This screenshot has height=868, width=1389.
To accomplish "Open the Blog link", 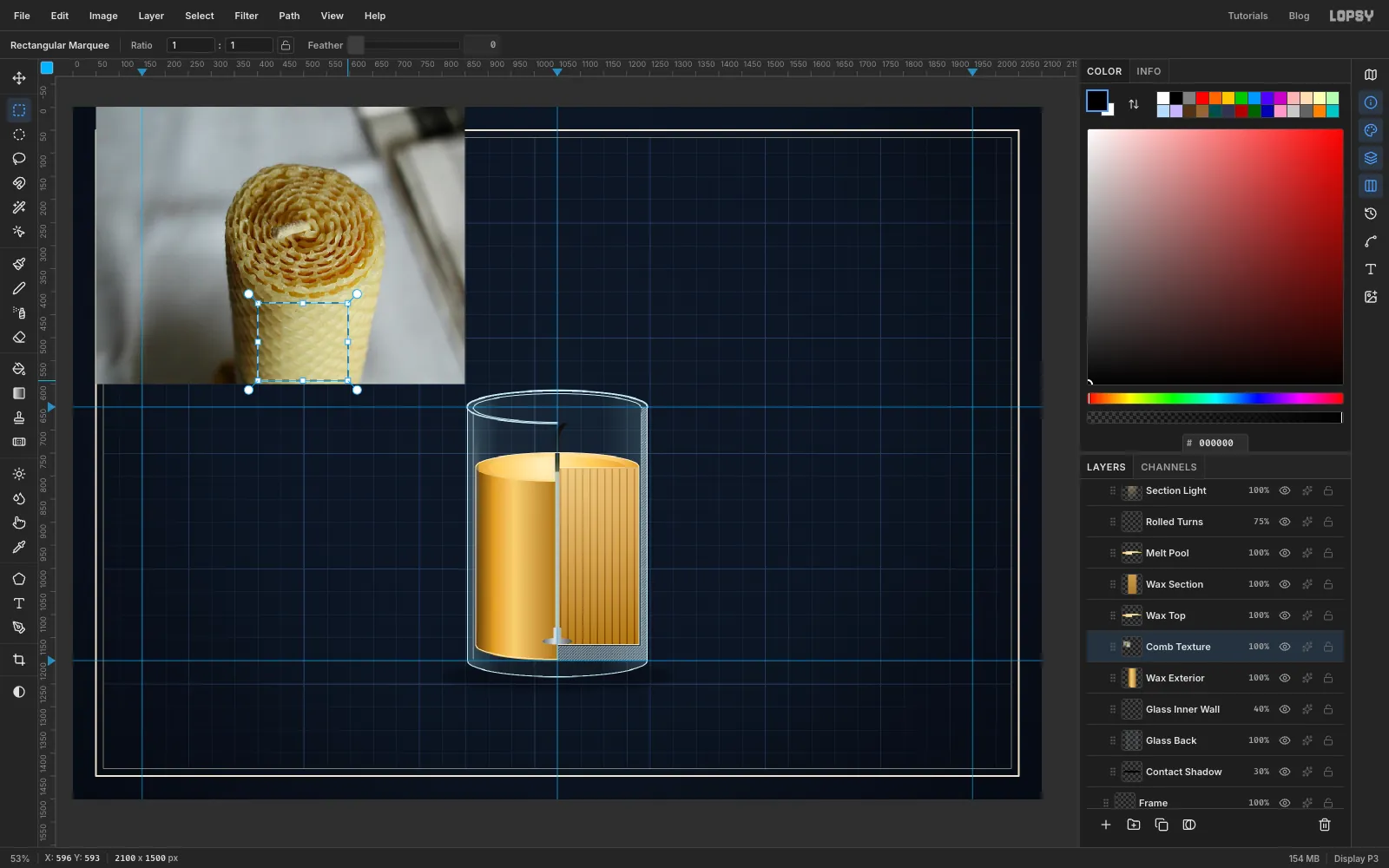I will pyautogui.click(x=1299, y=16).
